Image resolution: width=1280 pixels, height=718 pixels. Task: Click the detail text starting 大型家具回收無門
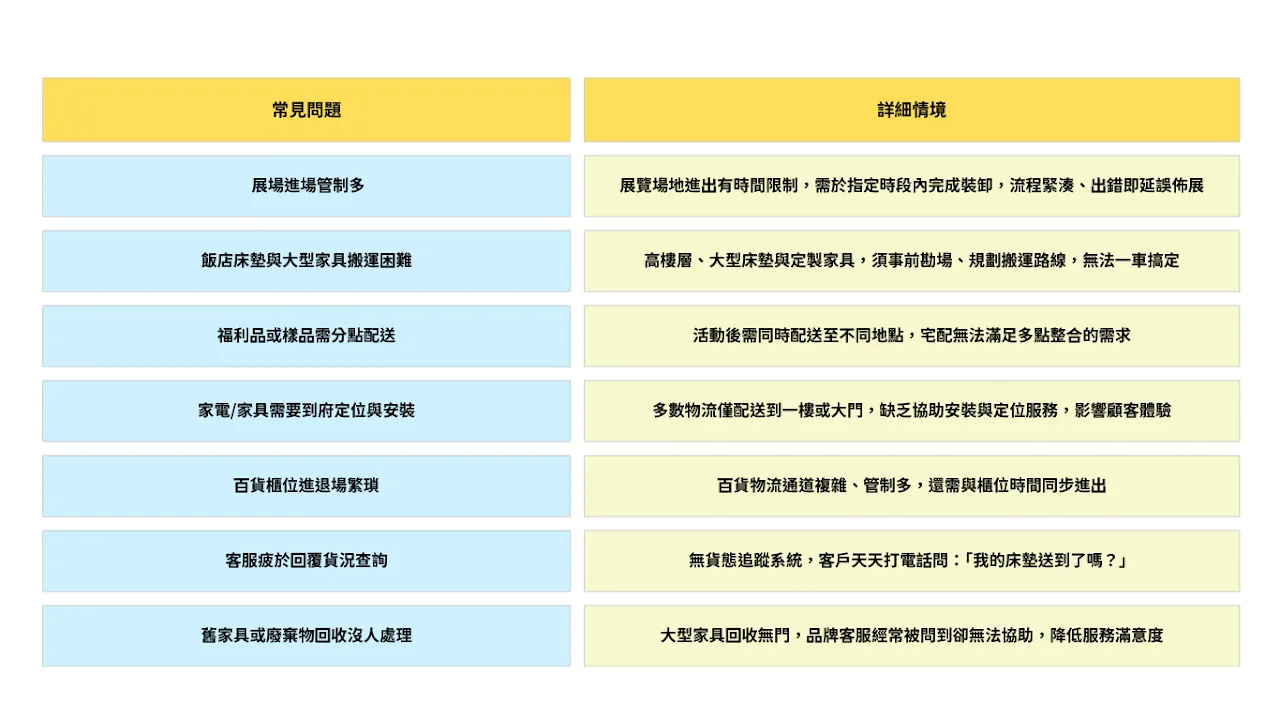[912, 636]
